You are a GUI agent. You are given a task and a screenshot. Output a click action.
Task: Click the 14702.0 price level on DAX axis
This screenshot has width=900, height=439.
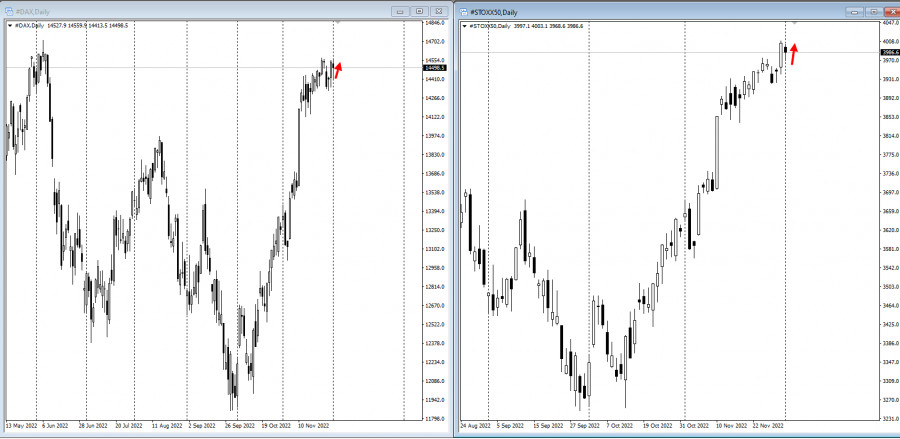pyautogui.click(x=435, y=41)
